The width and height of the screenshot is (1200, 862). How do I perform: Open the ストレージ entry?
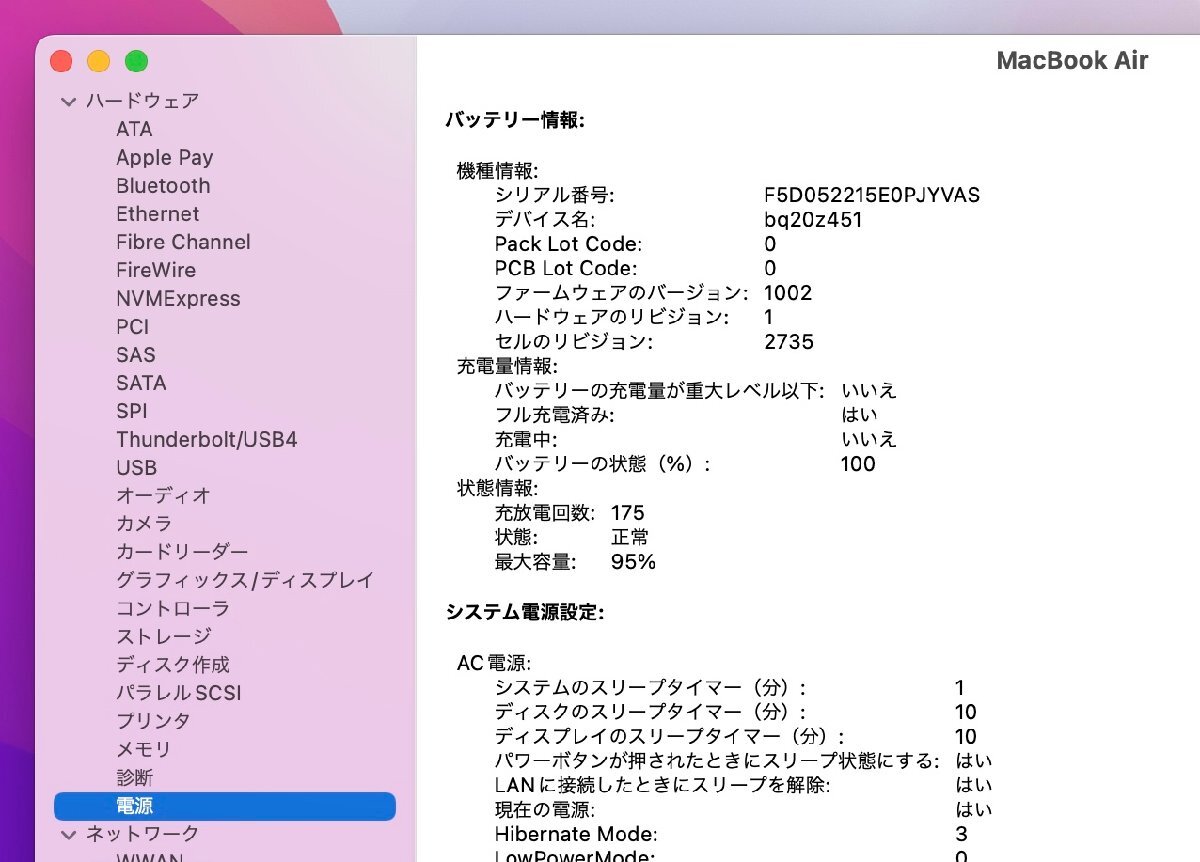click(163, 636)
